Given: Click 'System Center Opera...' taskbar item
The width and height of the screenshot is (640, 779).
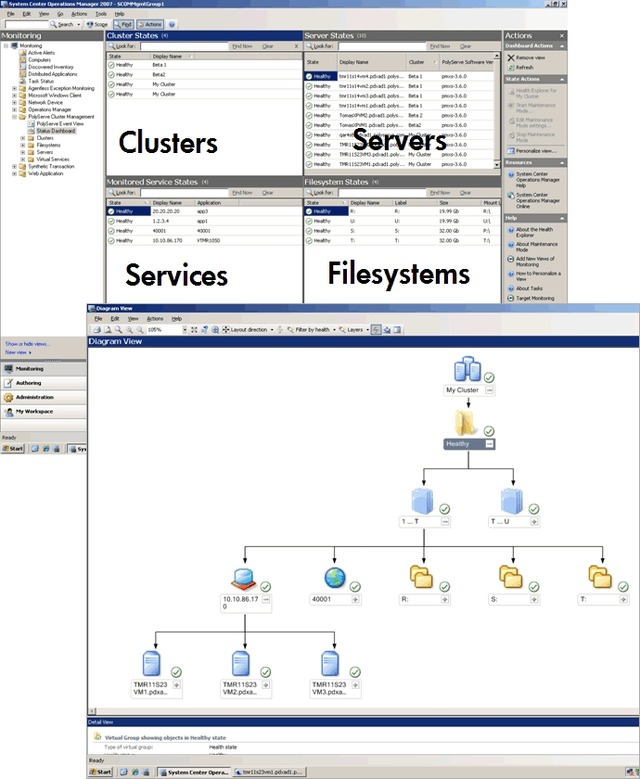Looking at the screenshot, I should click(x=194, y=772).
